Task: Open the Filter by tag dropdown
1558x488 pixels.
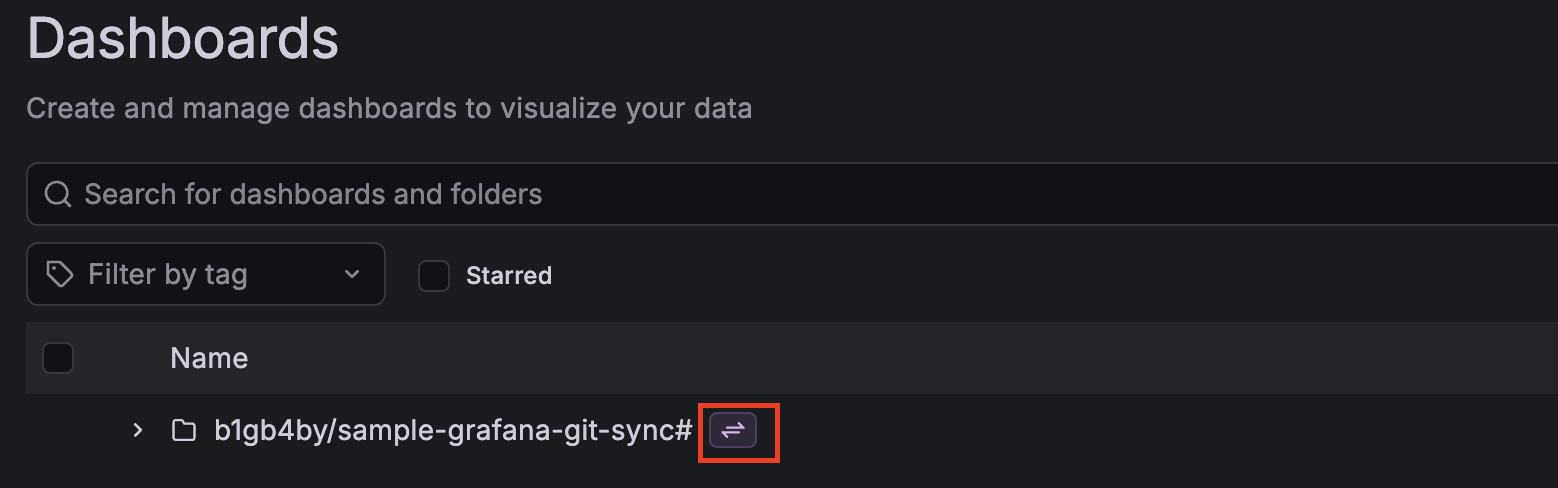Action: point(205,274)
